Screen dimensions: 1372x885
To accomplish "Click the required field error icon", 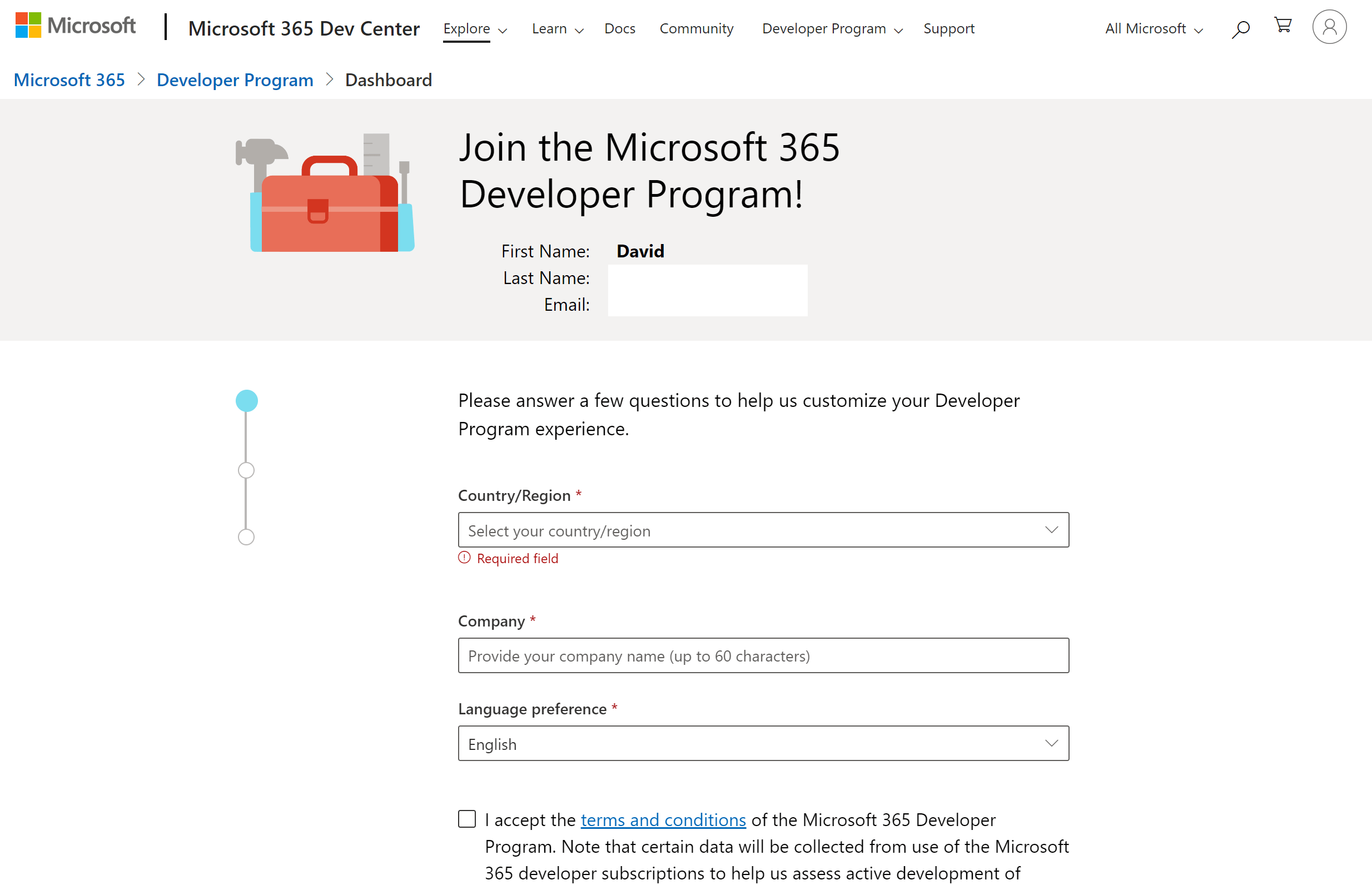I will pos(464,558).
